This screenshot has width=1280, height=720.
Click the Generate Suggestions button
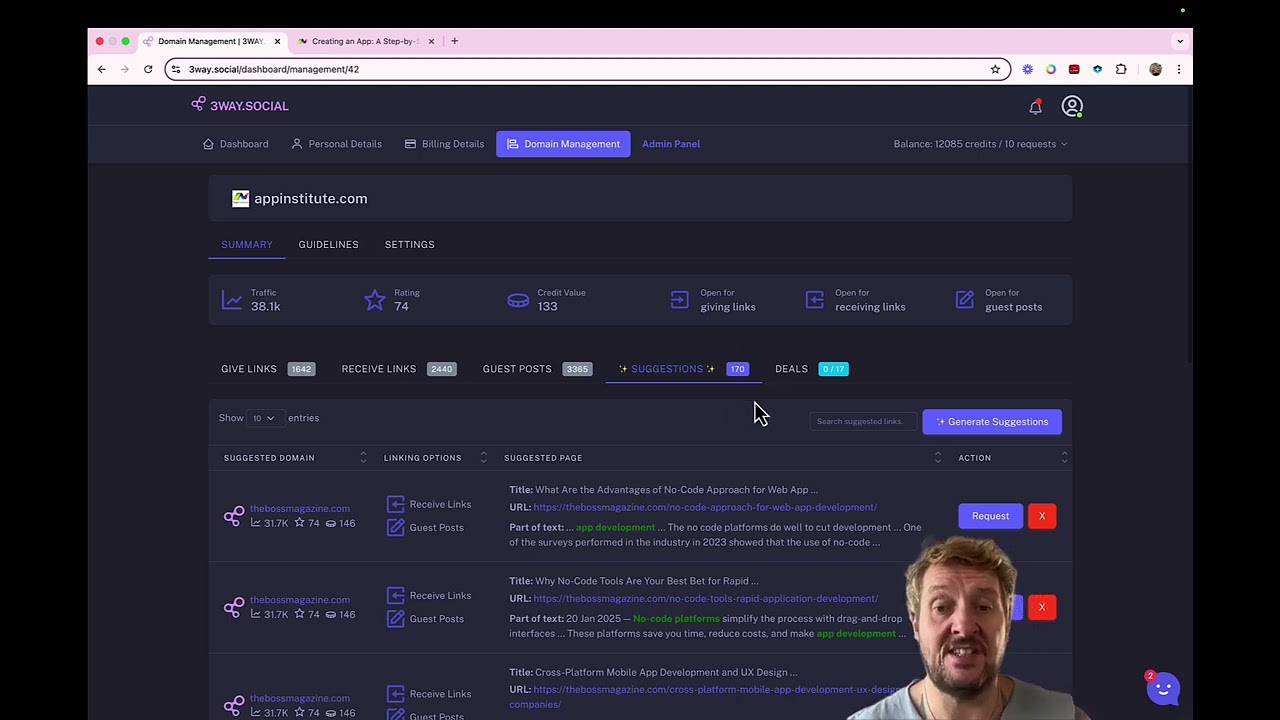pyautogui.click(x=992, y=422)
